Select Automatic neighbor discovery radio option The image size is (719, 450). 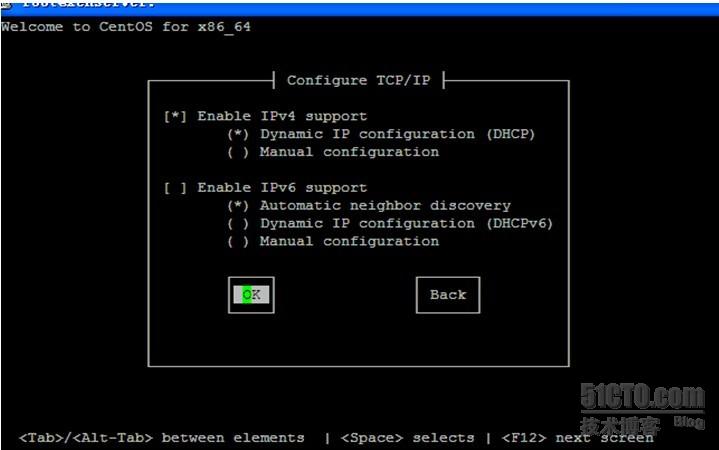(x=238, y=206)
